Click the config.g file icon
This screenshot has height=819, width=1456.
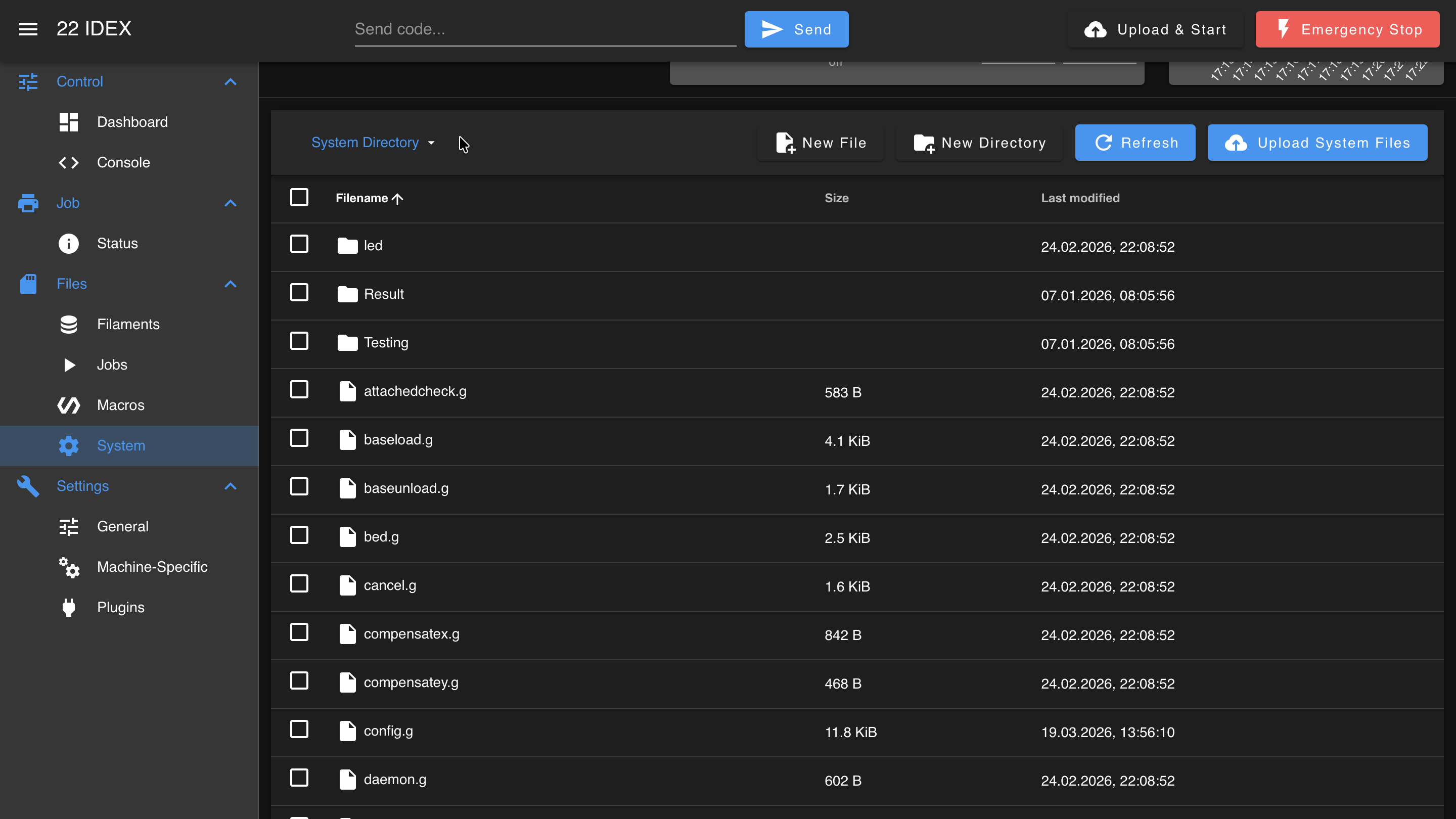point(348,731)
